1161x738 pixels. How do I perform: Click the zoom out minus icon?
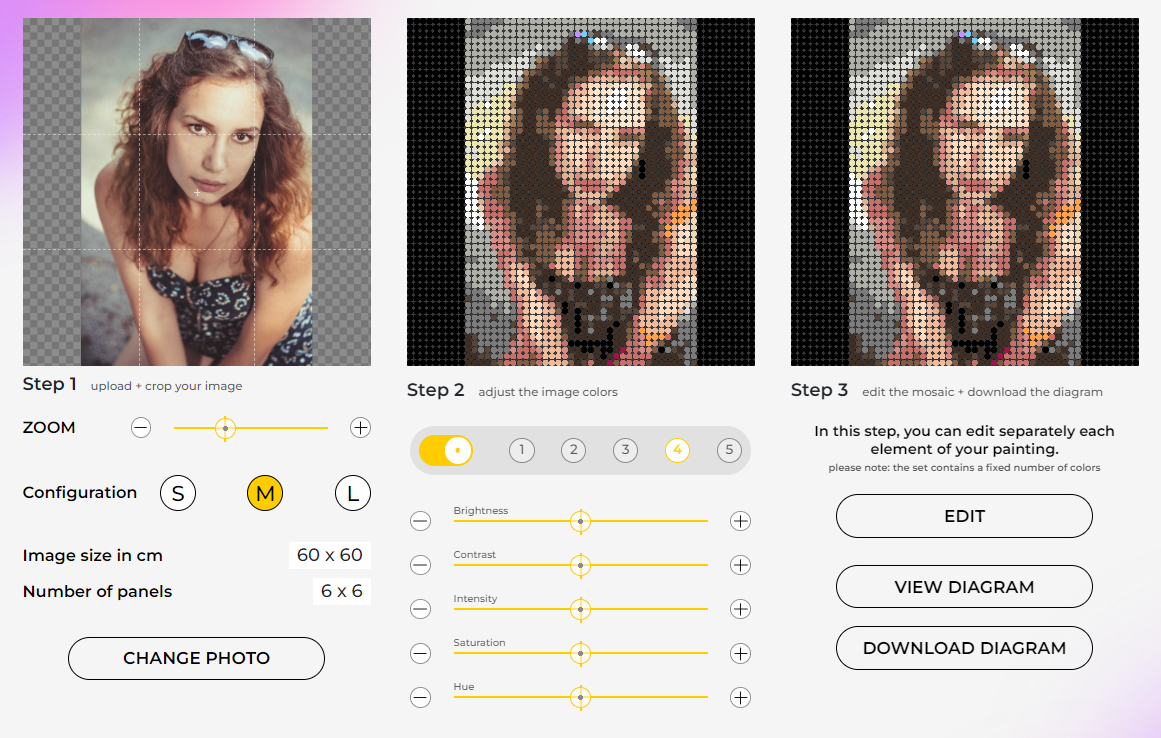click(x=141, y=428)
